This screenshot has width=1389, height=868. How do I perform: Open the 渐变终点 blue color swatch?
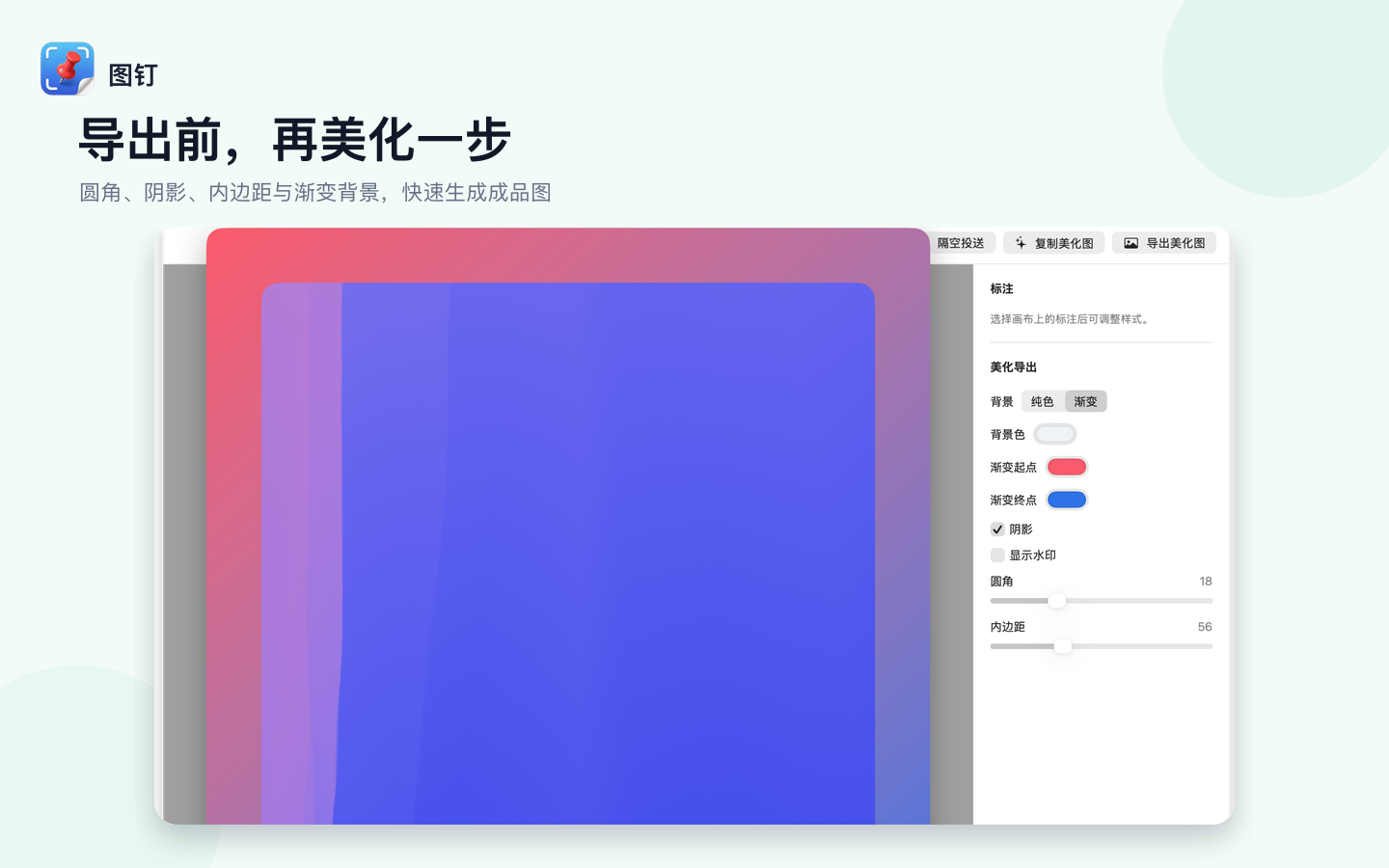(1067, 500)
